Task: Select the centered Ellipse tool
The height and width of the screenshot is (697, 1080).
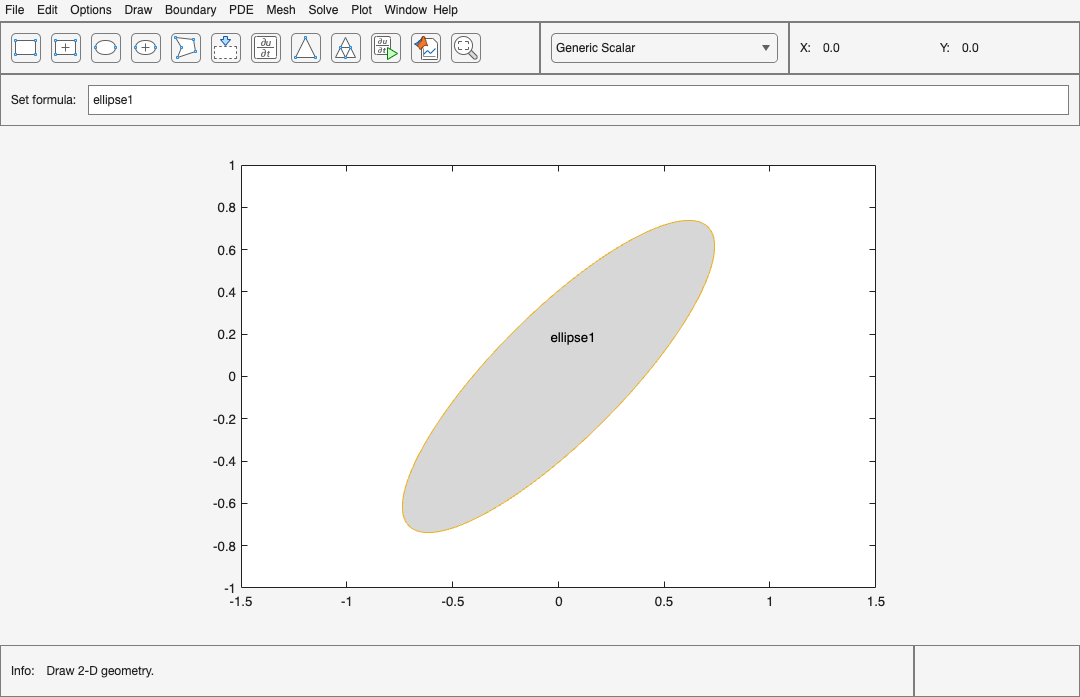Action: [145, 47]
